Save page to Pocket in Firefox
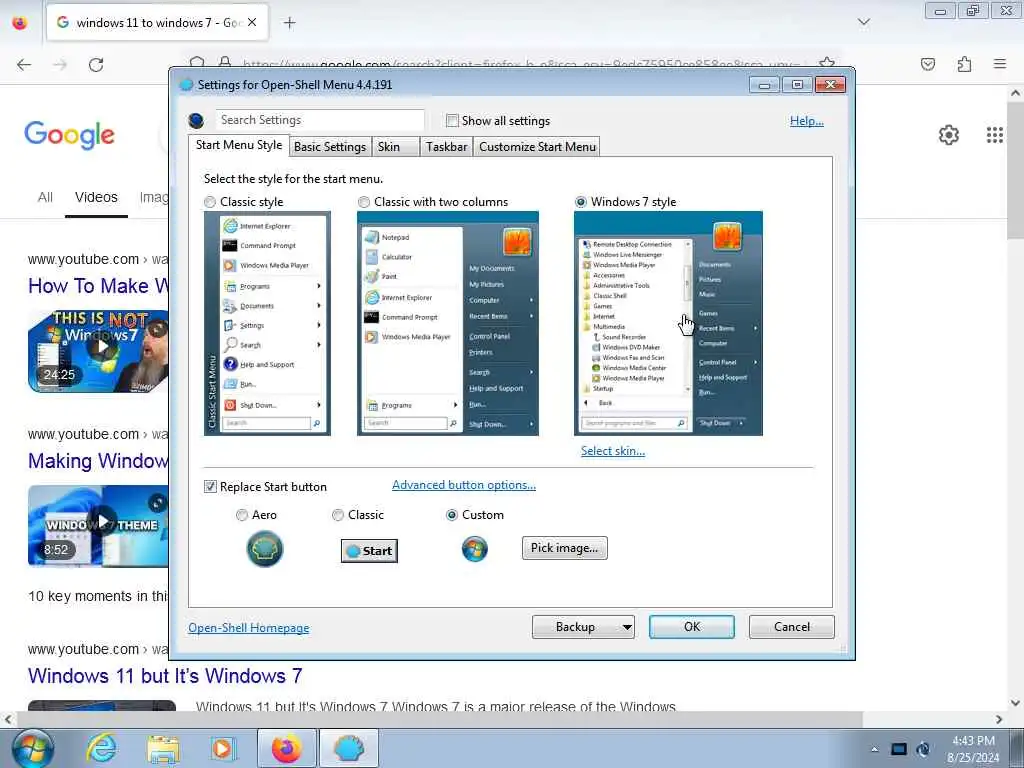The width and height of the screenshot is (1024, 768). pyautogui.click(x=928, y=64)
